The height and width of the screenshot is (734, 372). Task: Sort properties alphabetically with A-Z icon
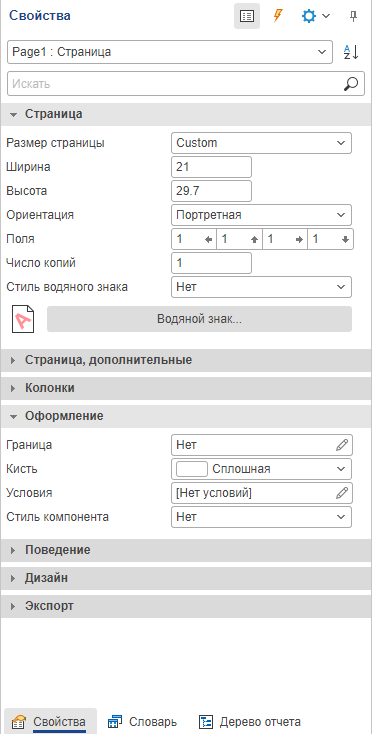click(x=351, y=52)
